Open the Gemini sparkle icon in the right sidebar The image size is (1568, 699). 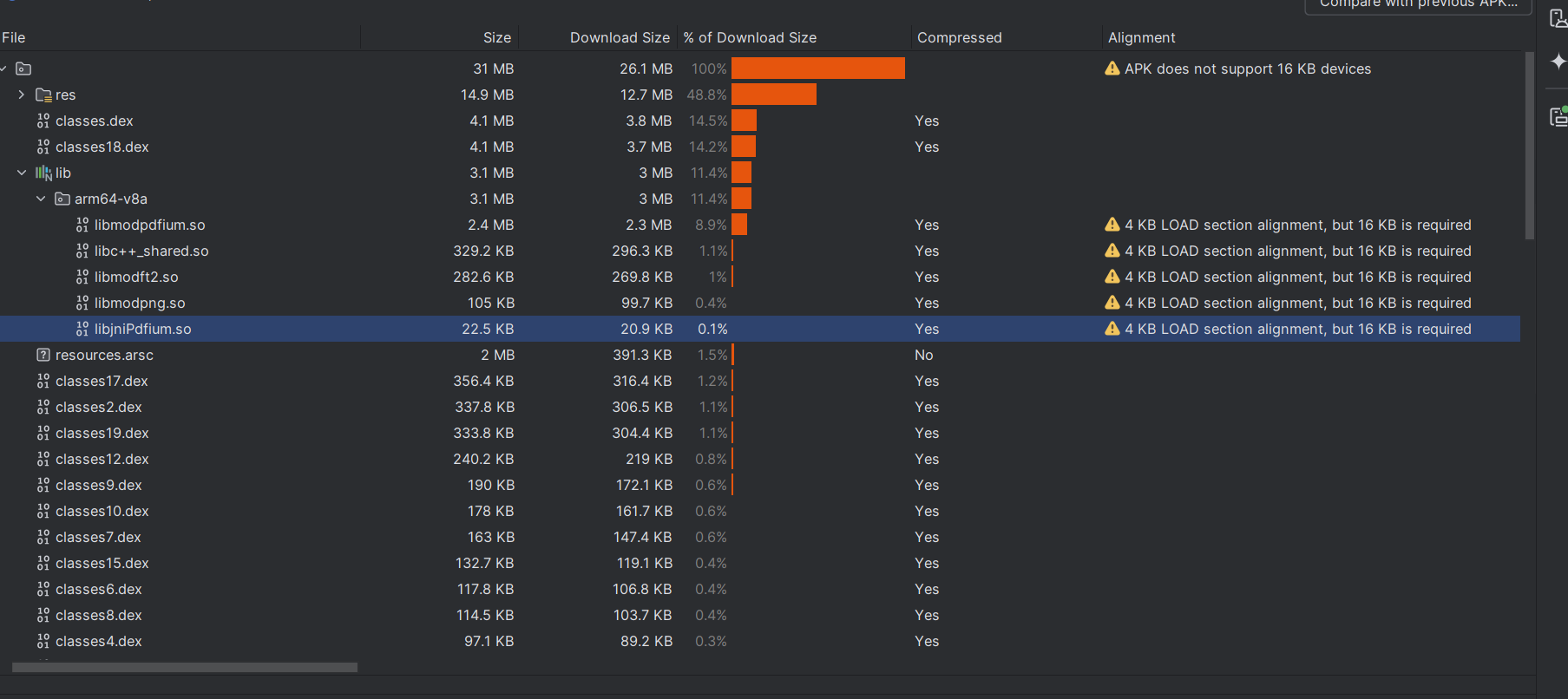pyautogui.click(x=1558, y=62)
